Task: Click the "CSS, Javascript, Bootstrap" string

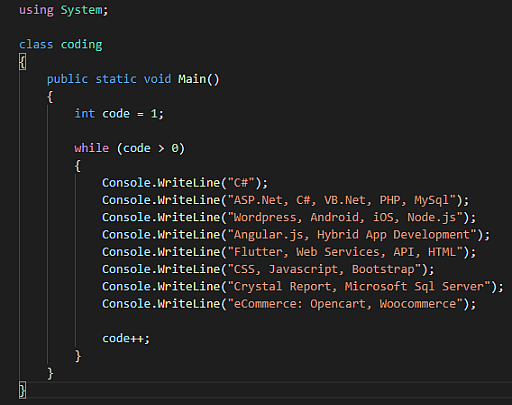Action: pyautogui.click(x=324, y=269)
